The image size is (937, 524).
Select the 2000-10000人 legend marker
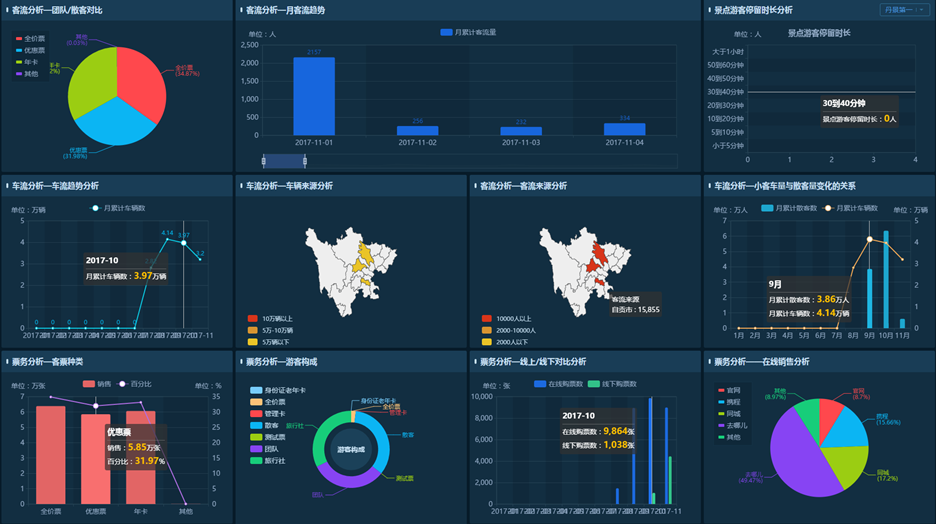[x=487, y=330]
